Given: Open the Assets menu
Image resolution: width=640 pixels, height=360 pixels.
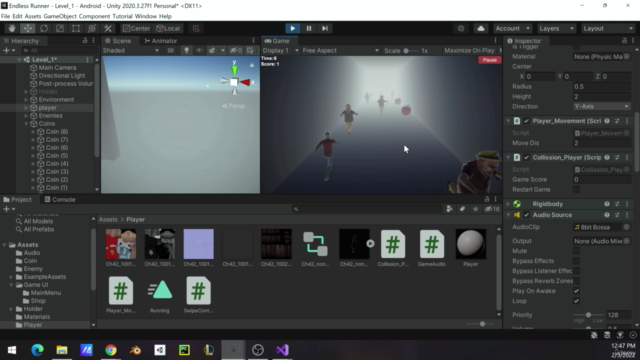Looking at the screenshot, I should click(x=33, y=16).
